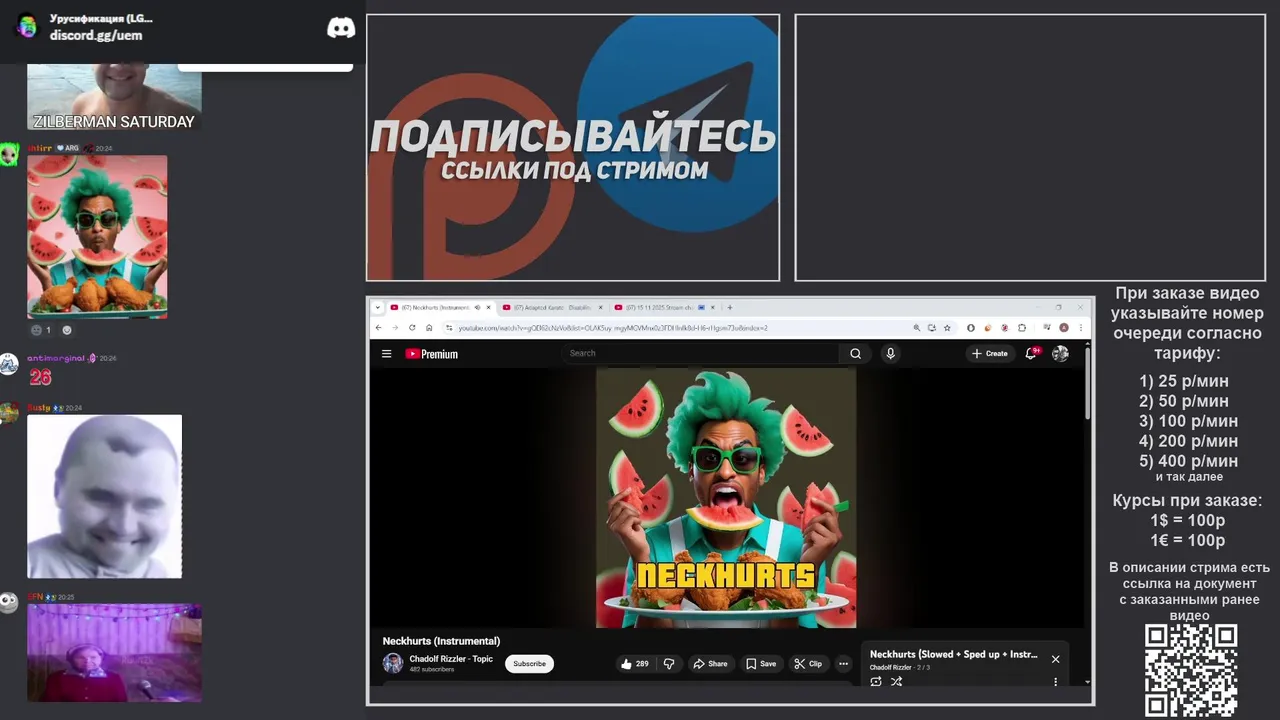This screenshot has height=720, width=1280.
Task: Toggle playlist shuffle icon
Action: 896,681
